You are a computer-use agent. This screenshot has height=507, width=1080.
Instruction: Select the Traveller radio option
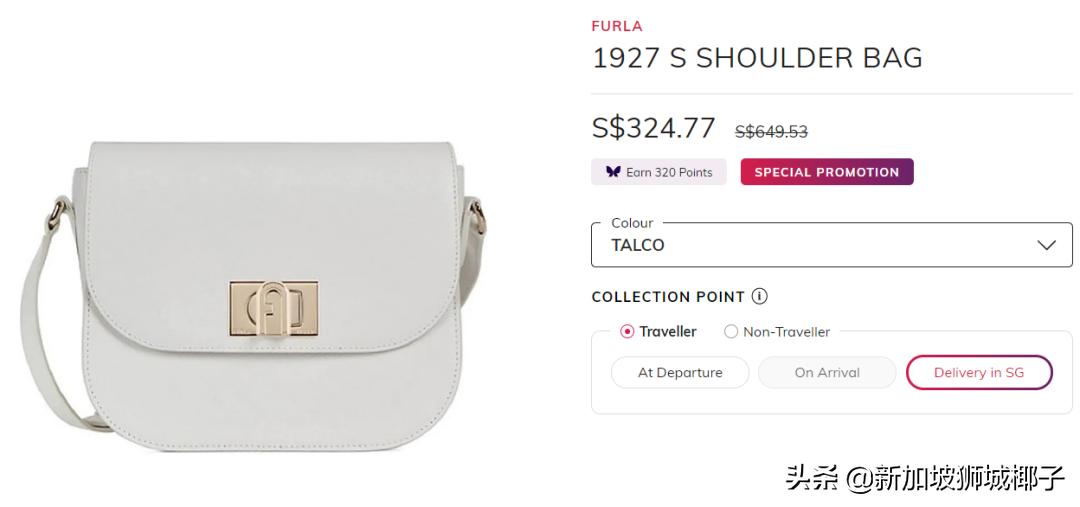pos(627,332)
